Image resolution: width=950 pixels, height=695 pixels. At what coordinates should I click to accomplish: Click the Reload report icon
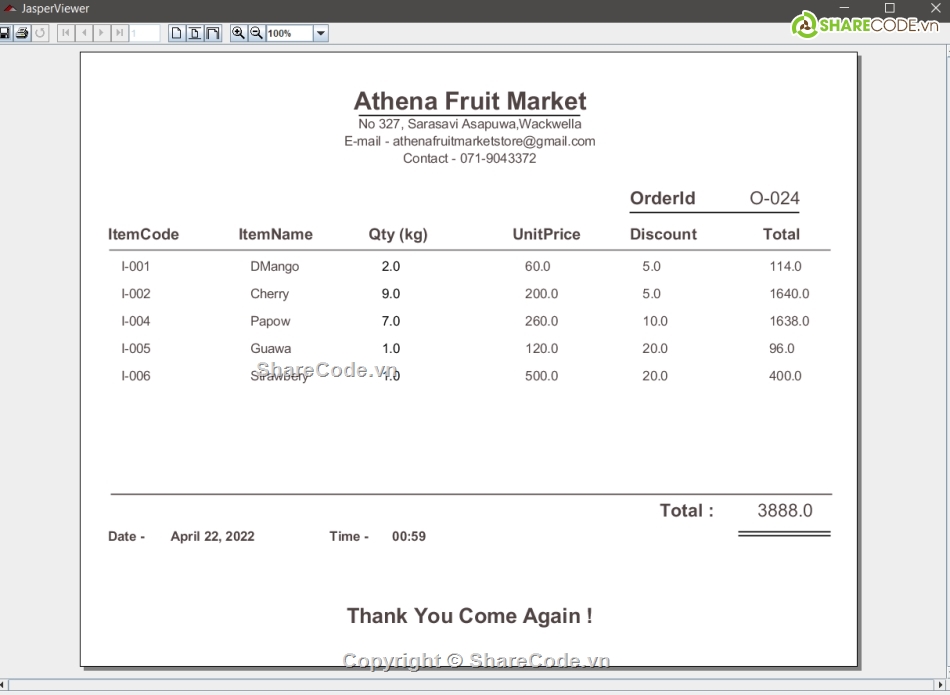tap(39, 33)
